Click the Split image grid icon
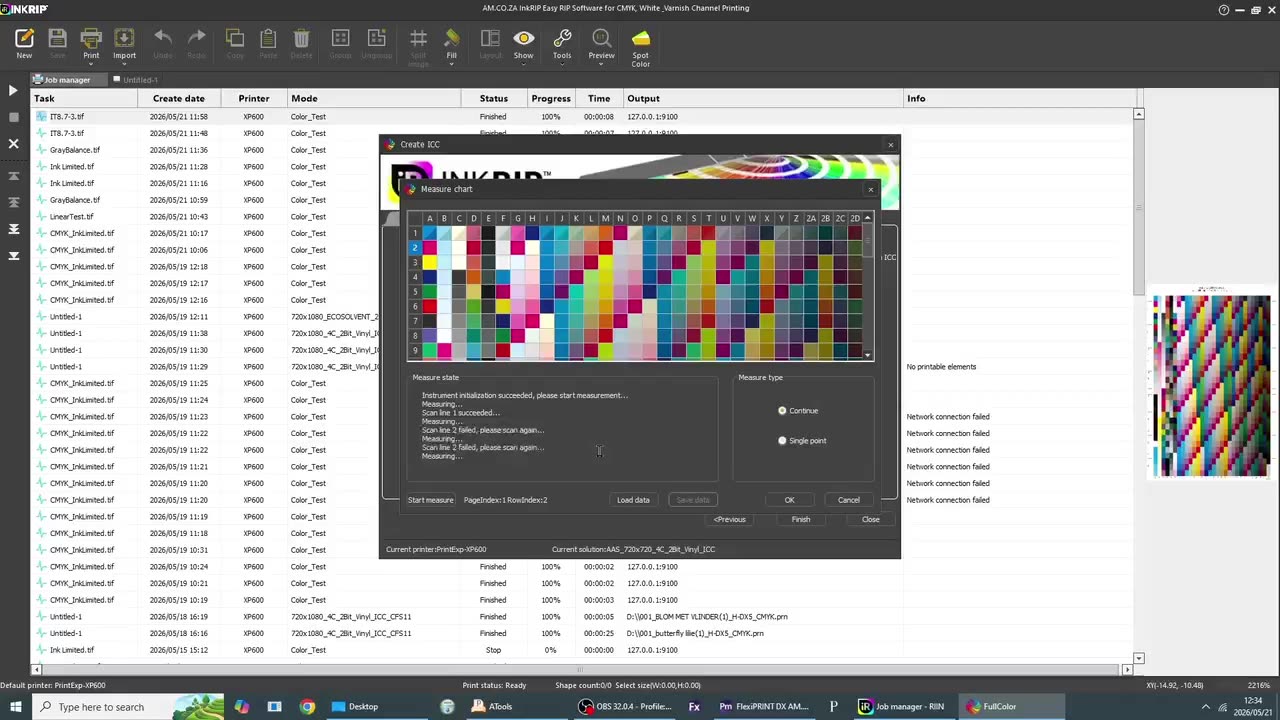1280x720 pixels. coord(418,39)
